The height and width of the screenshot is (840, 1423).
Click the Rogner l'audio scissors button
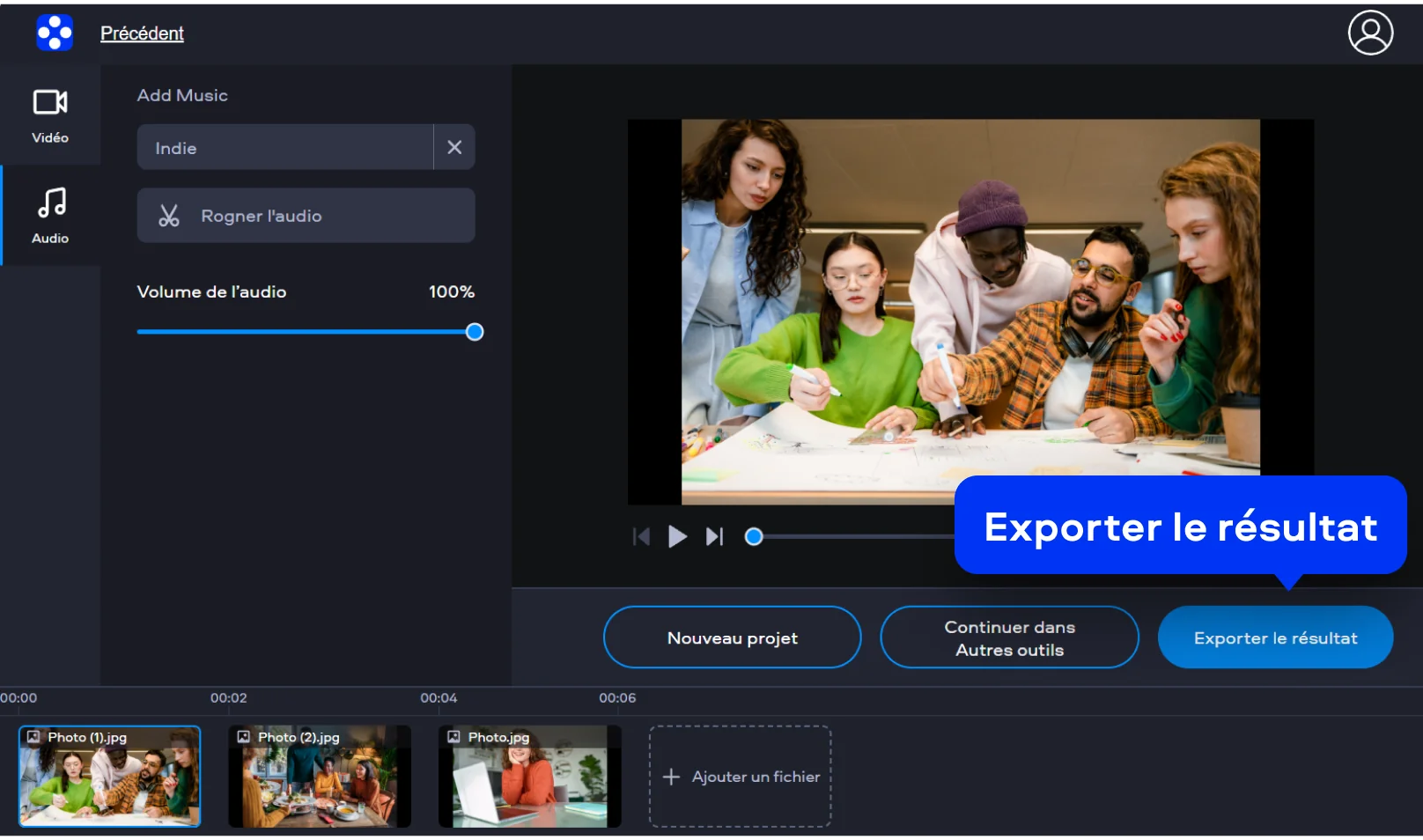click(x=306, y=216)
